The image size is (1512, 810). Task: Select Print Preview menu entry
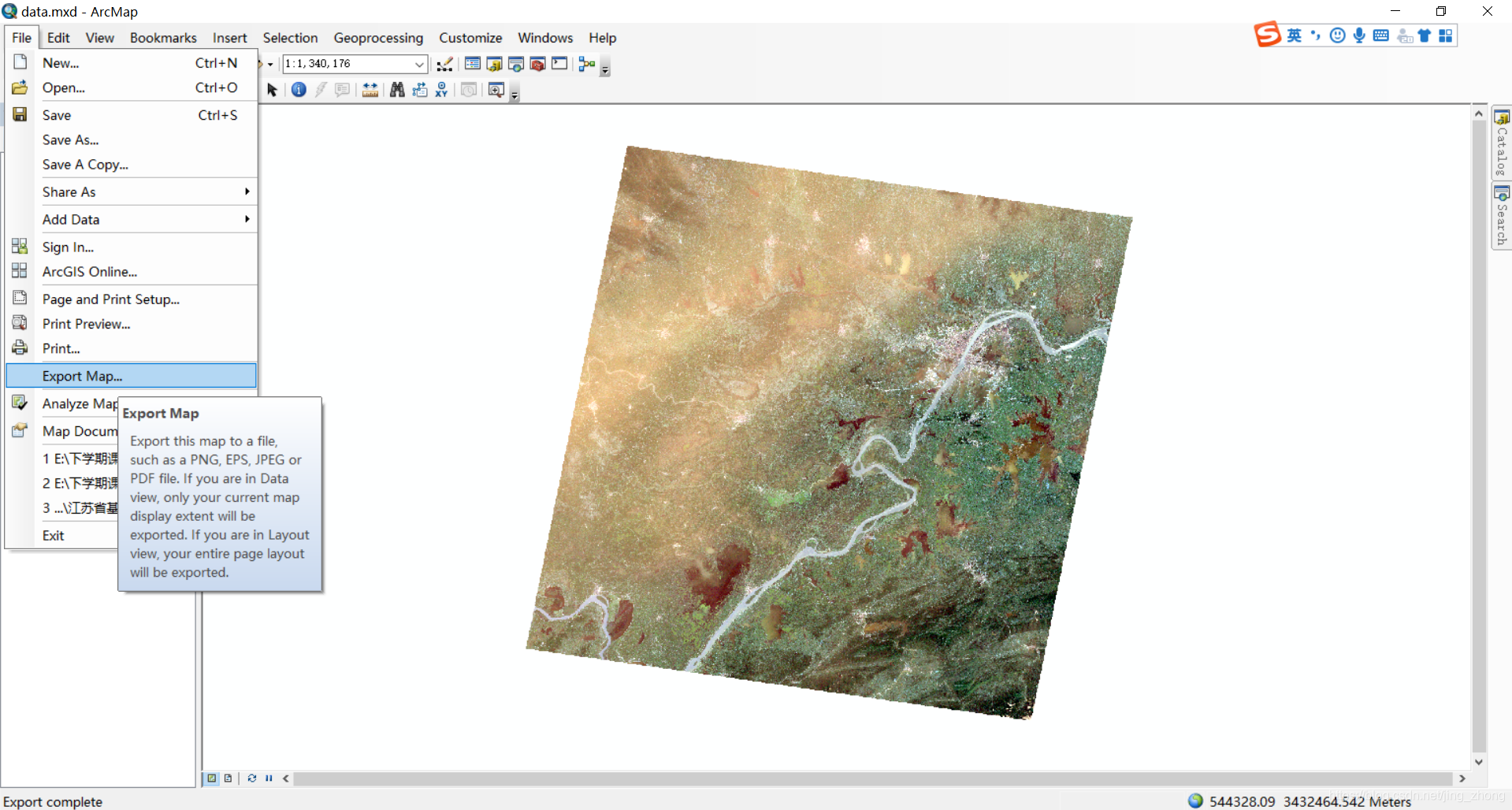click(x=131, y=324)
